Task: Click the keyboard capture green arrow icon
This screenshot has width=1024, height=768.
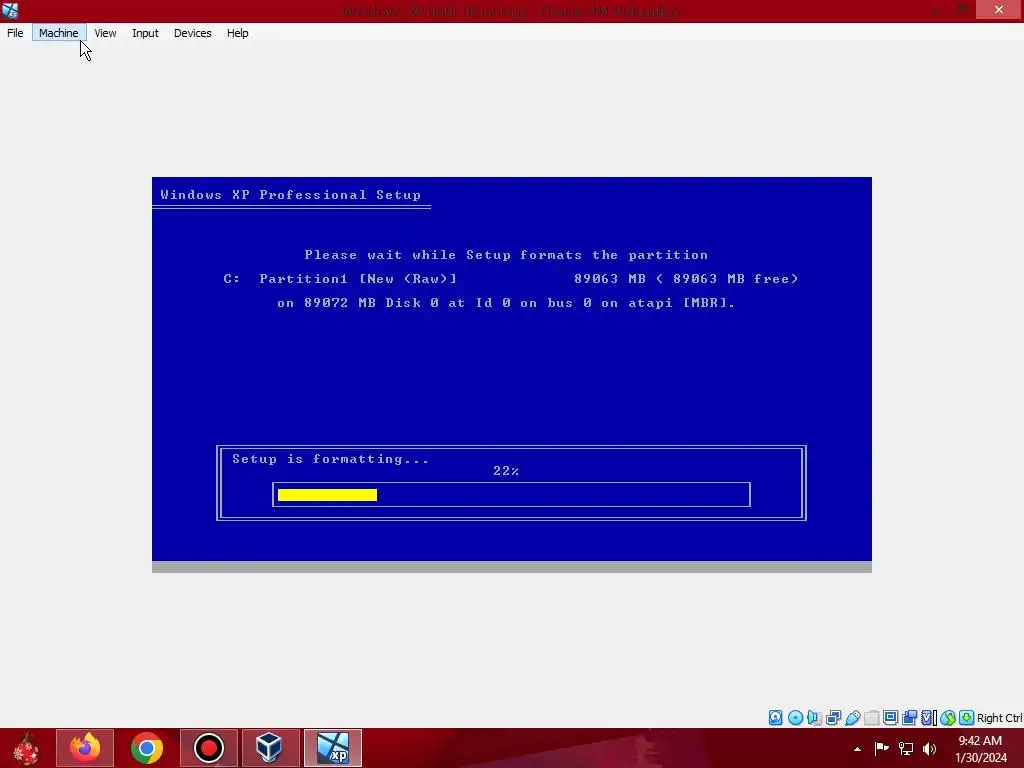Action: point(967,718)
